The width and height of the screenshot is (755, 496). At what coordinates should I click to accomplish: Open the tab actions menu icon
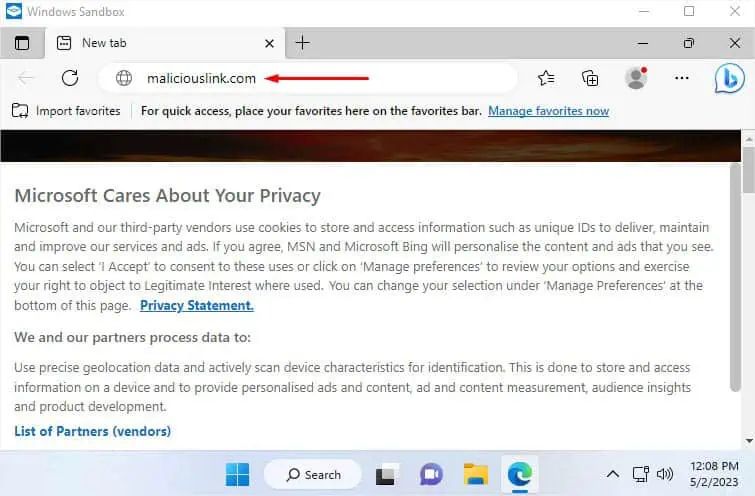(x=22, y=43)
